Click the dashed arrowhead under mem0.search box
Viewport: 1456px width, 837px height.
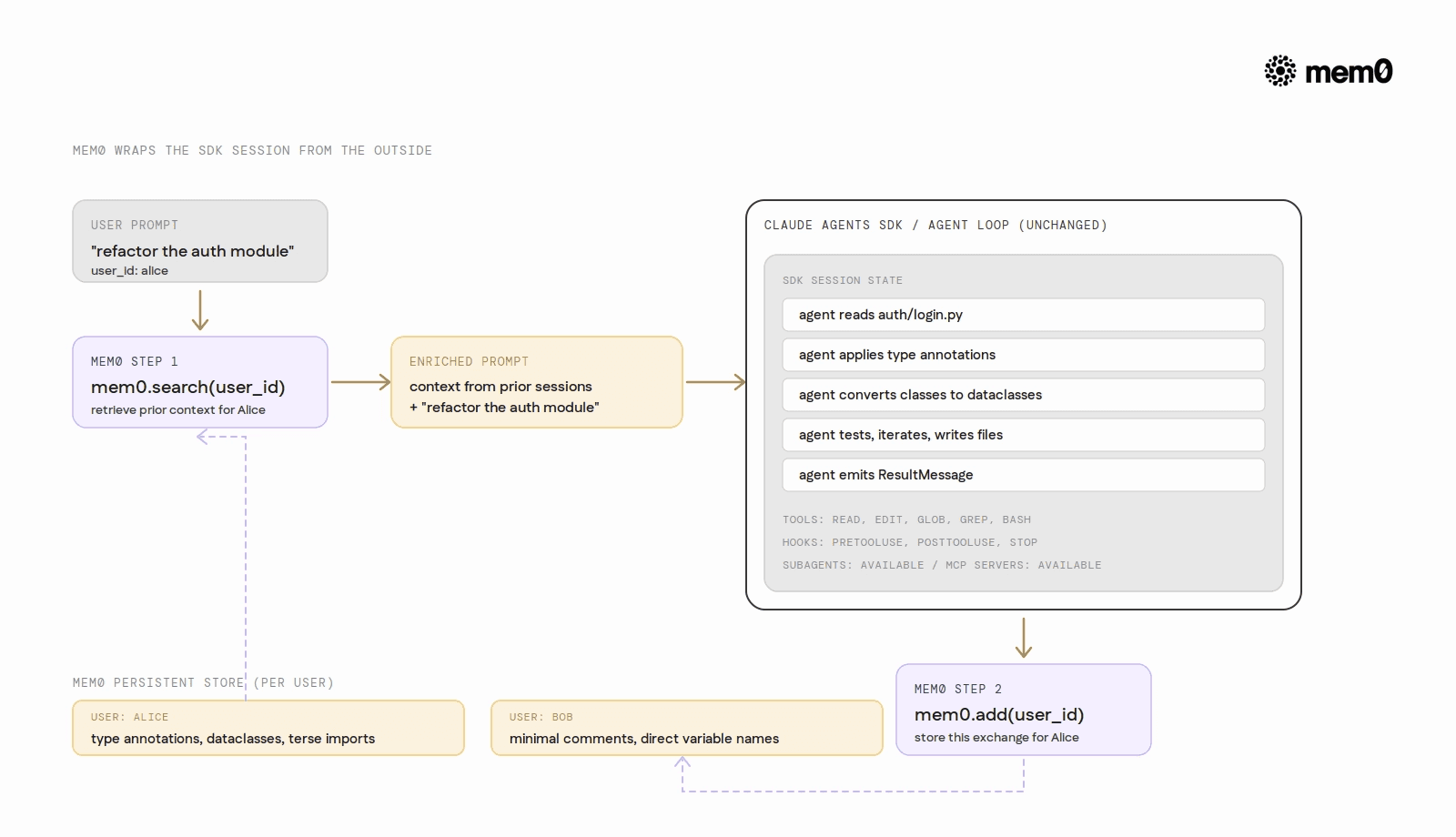204,438
